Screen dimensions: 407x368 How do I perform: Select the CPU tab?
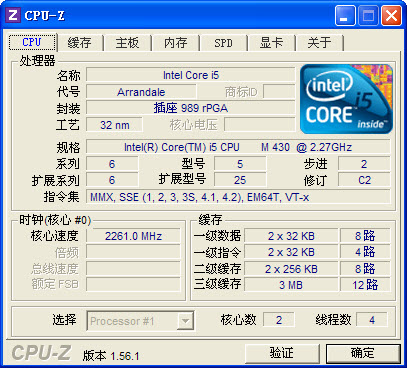pyautogui.click(x=32, y=42)
